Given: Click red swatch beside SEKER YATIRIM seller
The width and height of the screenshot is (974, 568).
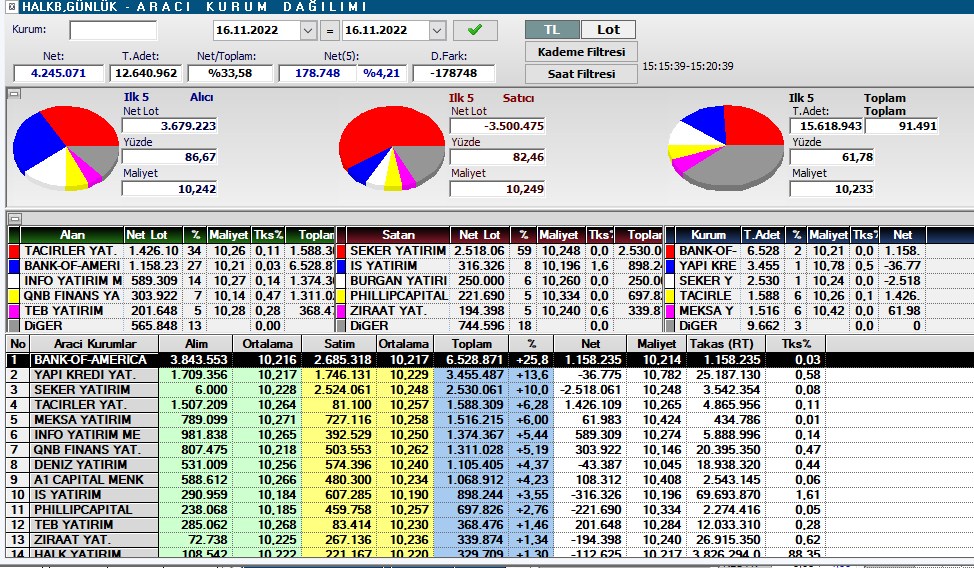Looking at the screenshot, I should tap(340, 250).
